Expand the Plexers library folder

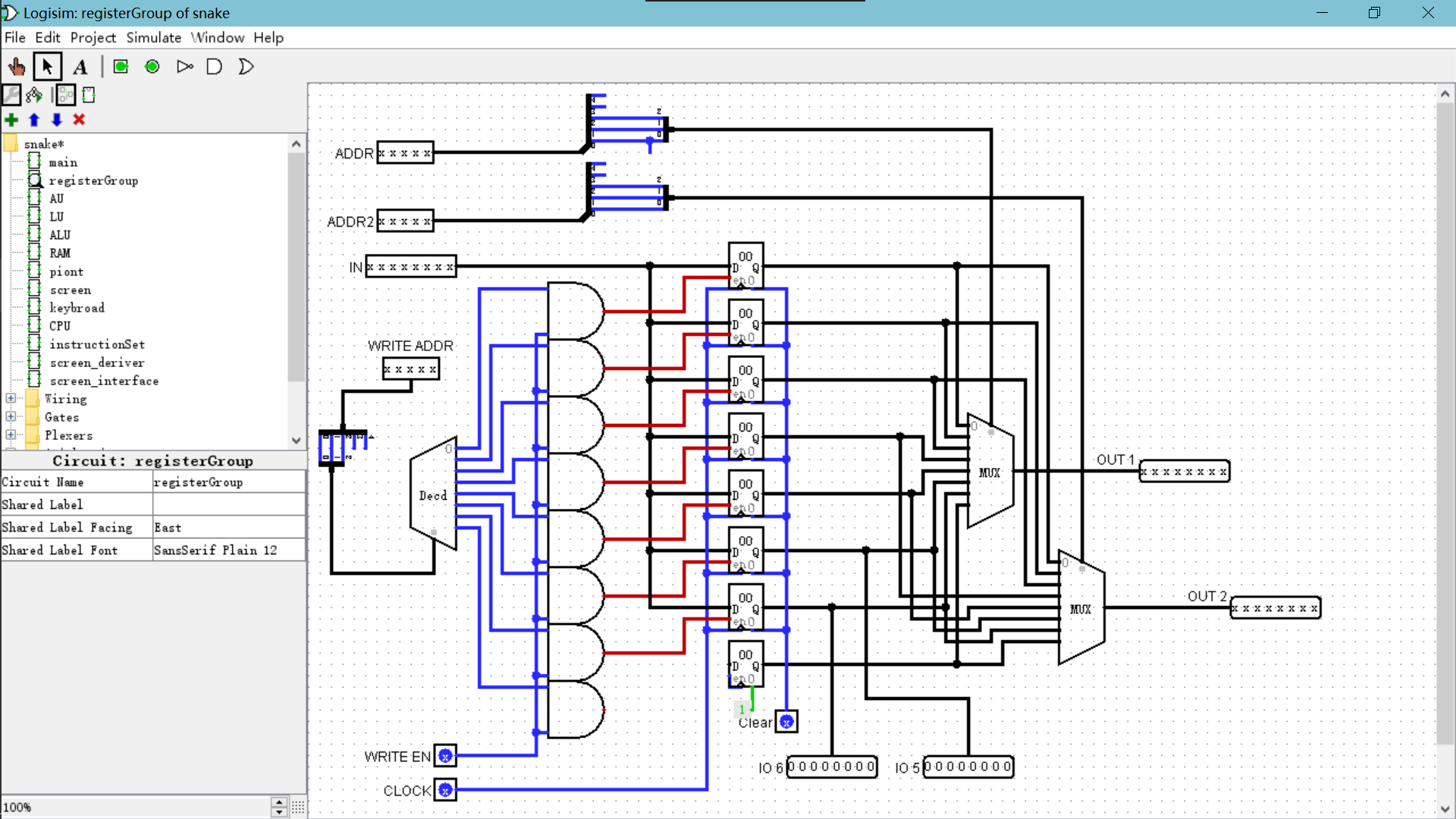tap(11, 435)
